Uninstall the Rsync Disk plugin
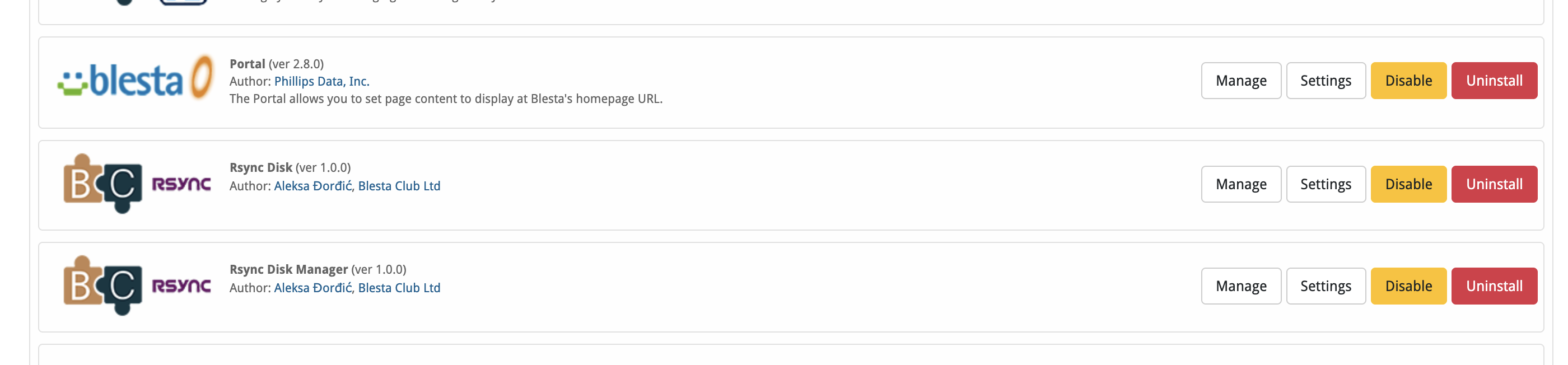Viewport: 1568px width, 365px height. (1494, 184)
